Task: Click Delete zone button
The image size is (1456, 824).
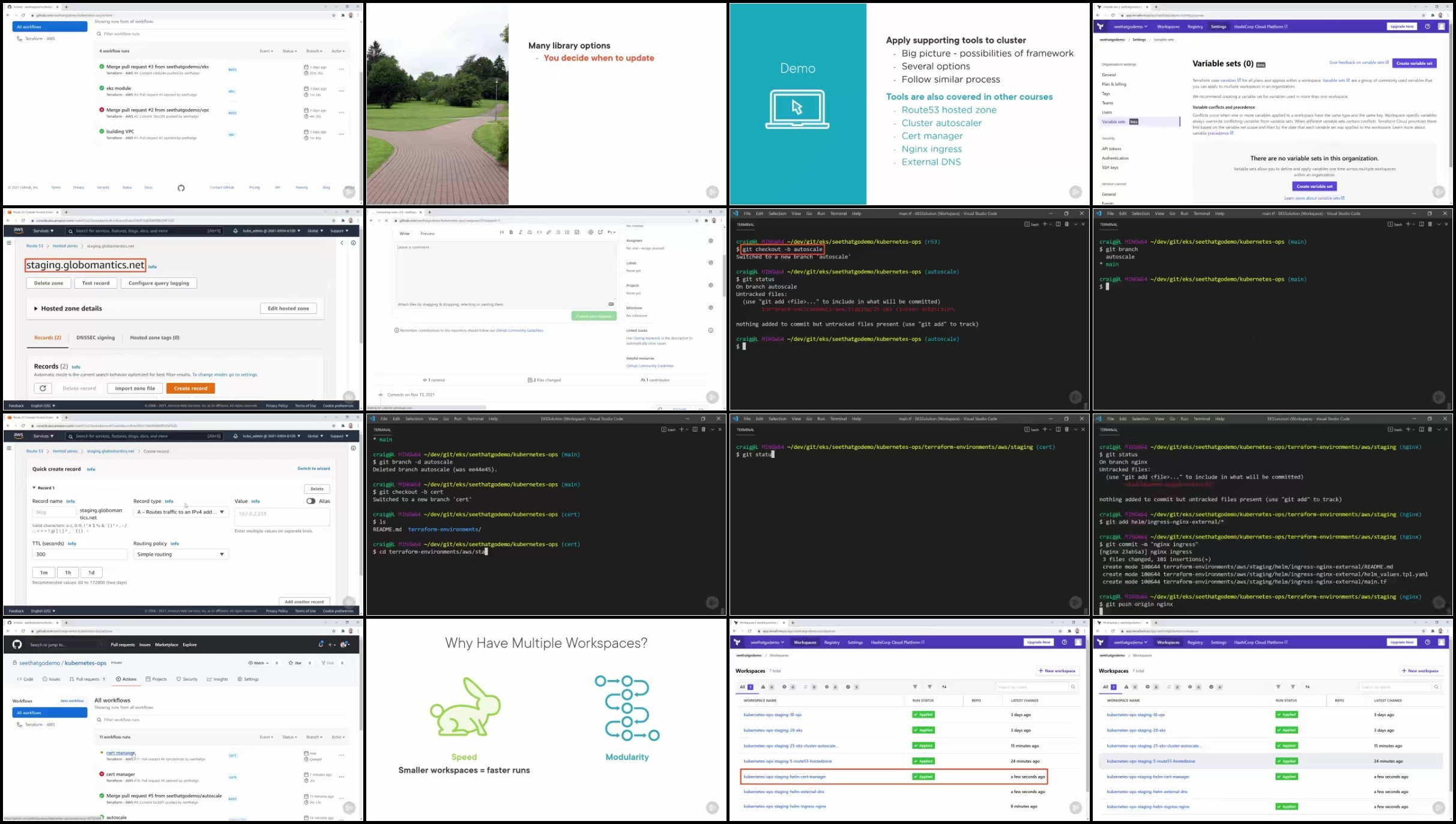Action: [x=49, y=283]
